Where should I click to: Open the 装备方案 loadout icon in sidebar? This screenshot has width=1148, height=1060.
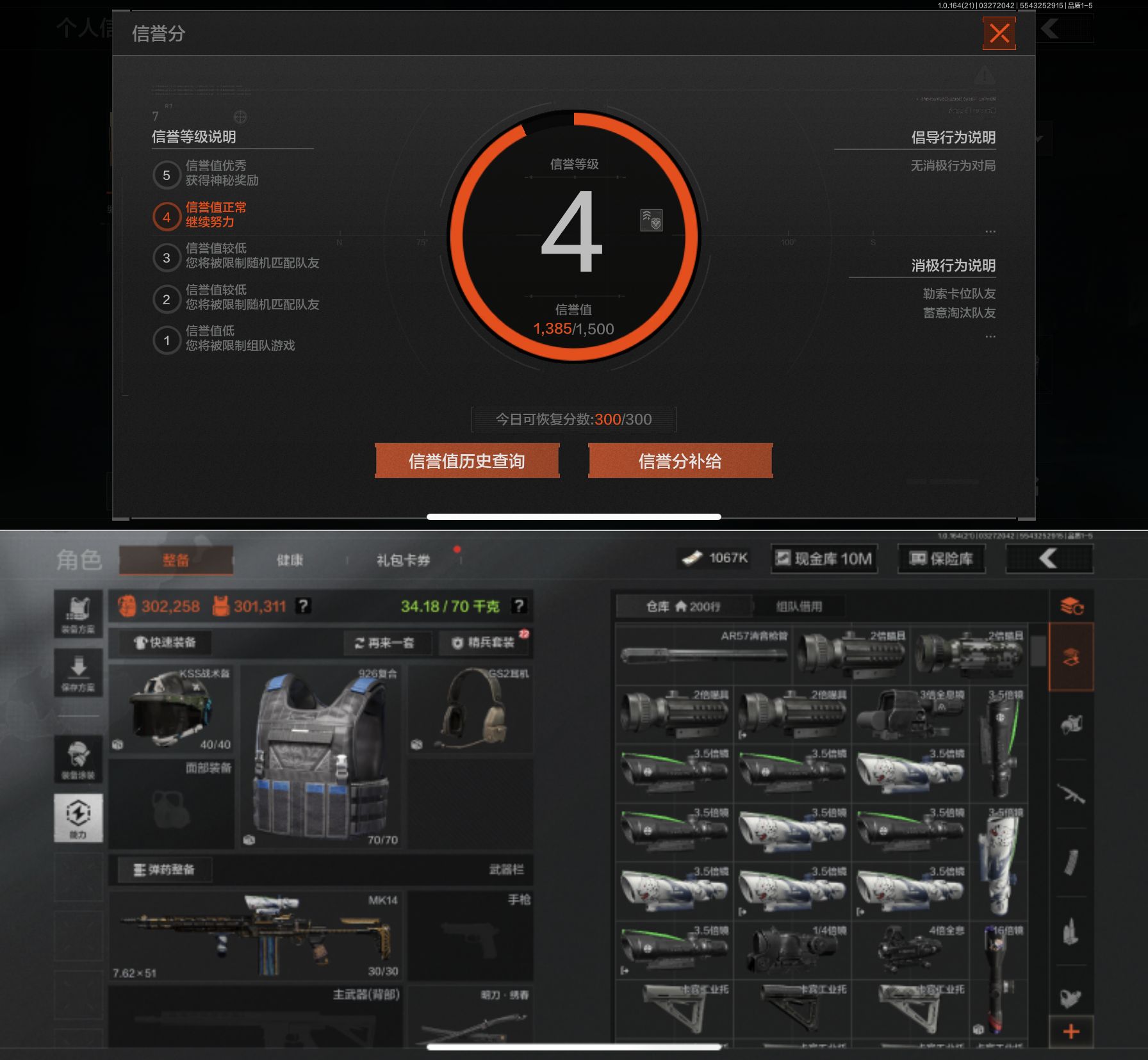[78, 613]
